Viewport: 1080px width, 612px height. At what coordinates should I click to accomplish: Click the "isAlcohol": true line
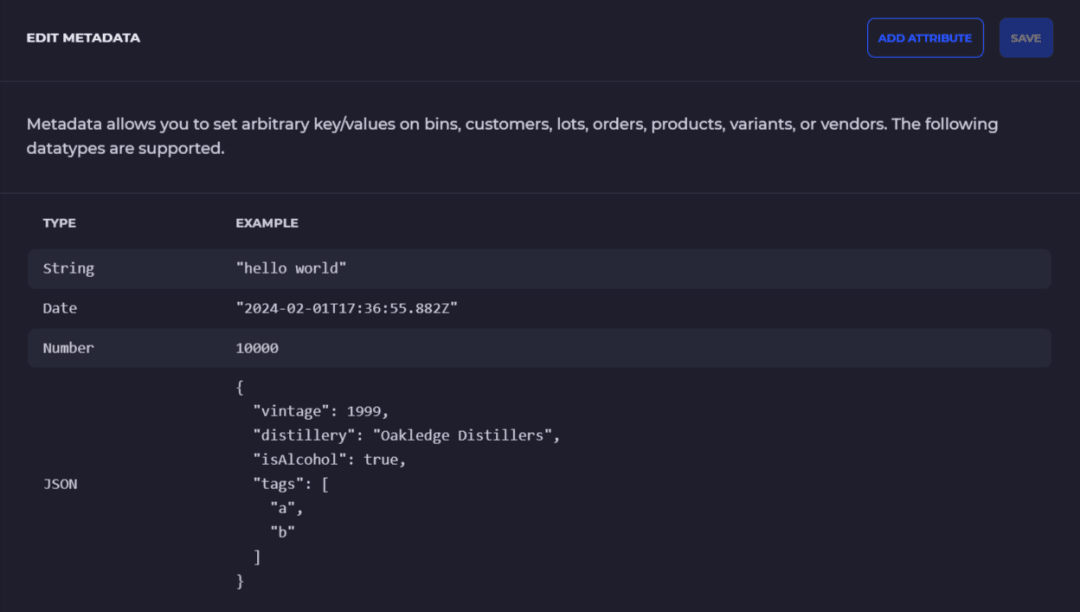[x=329, y=459]
